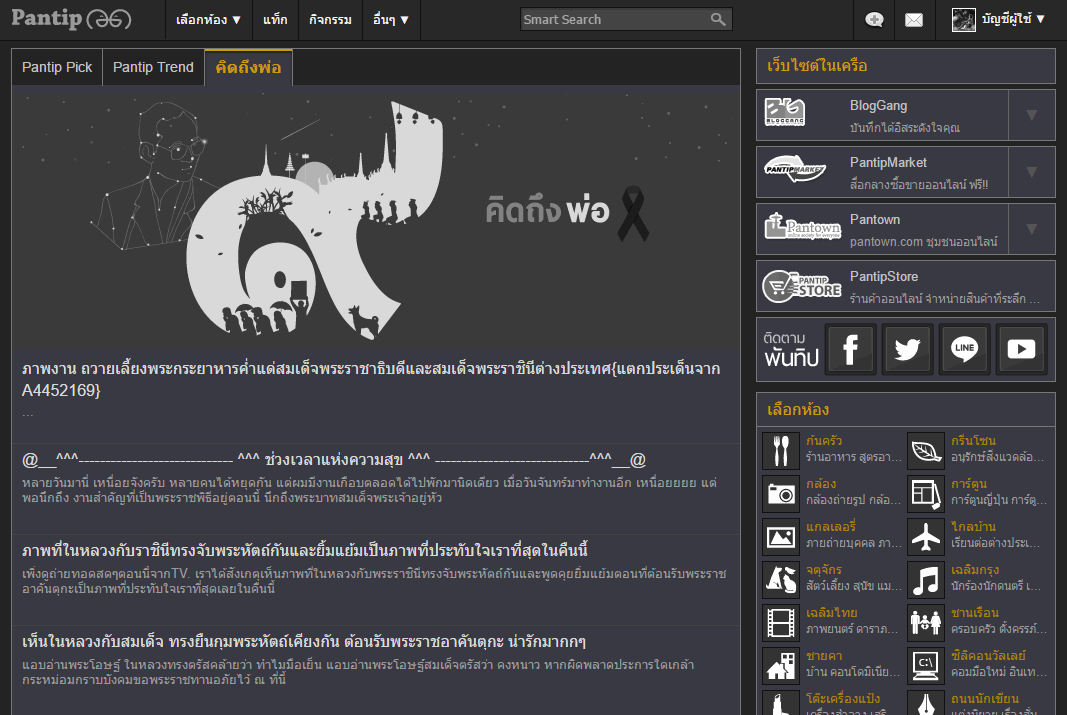Select the fork and knife kitchen icon
This screenshot has width=1067, height=715.
tap(780, 450)
